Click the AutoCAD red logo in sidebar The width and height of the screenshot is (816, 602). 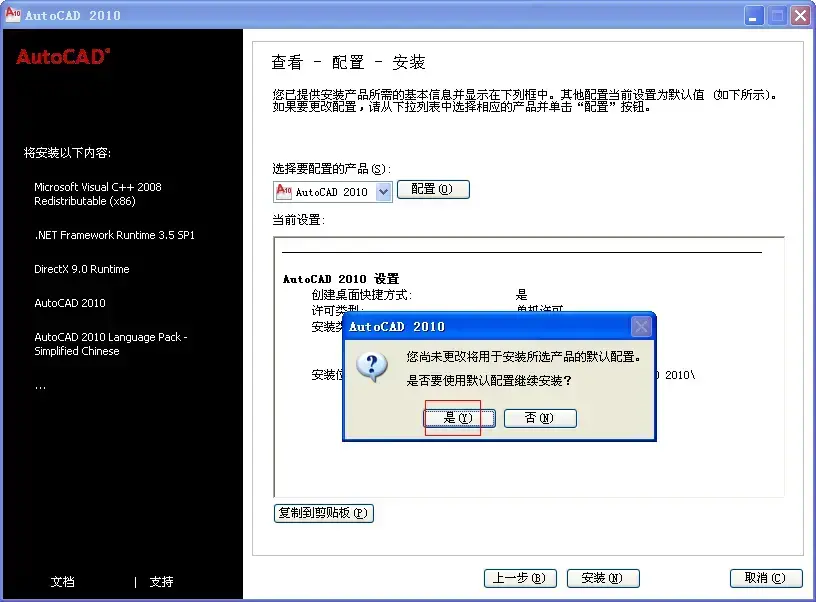coord(63,56)
